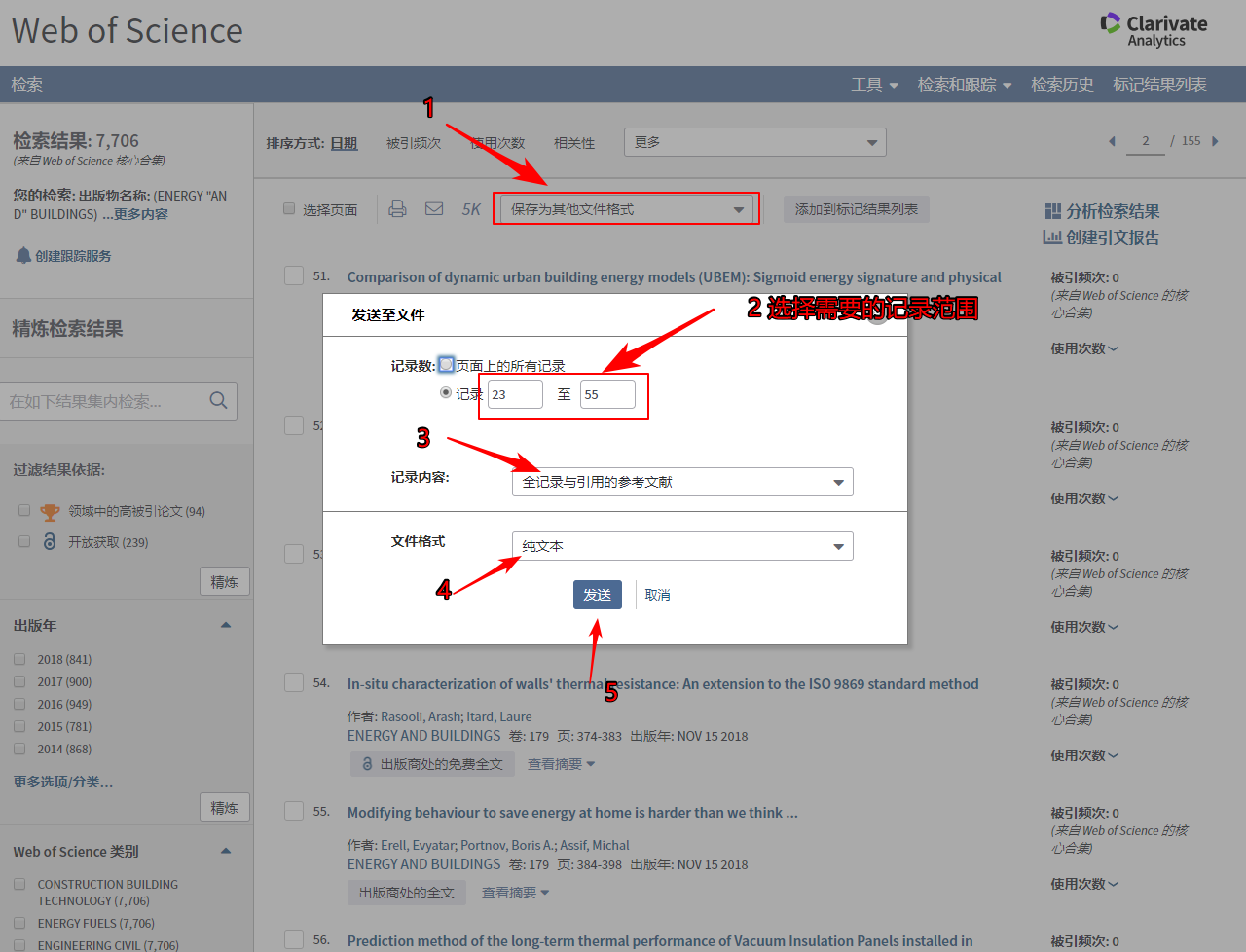This screenshot has width=1246, height=952.
Task: Open 标记结果列表 in the nav bar
Action: coord(1159,85)
